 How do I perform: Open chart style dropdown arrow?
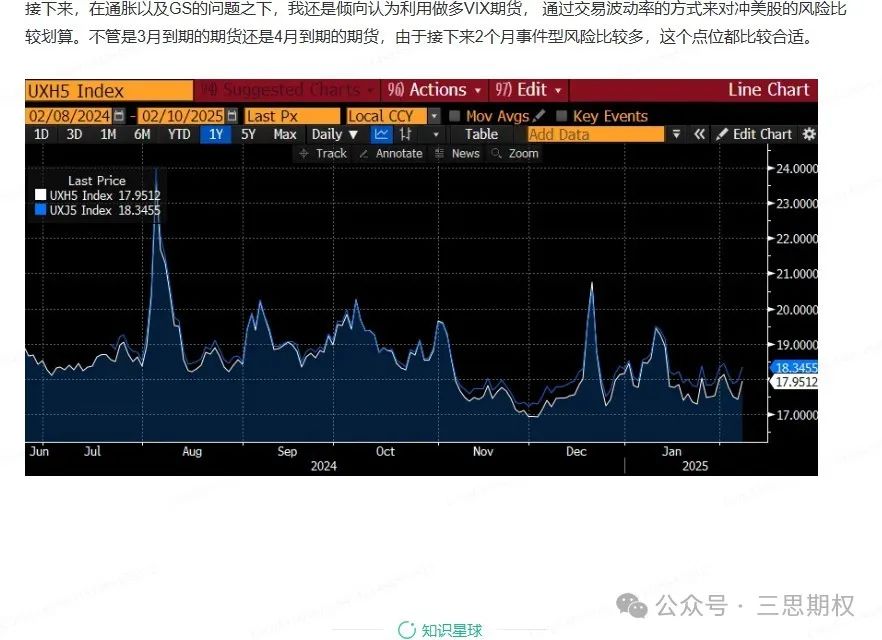[436, 134]
